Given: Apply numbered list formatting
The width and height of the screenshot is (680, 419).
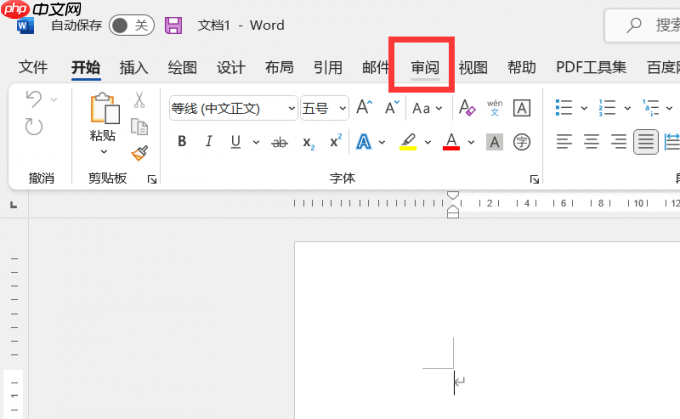Looking at the screenshot, I should [x=607, y=108].
